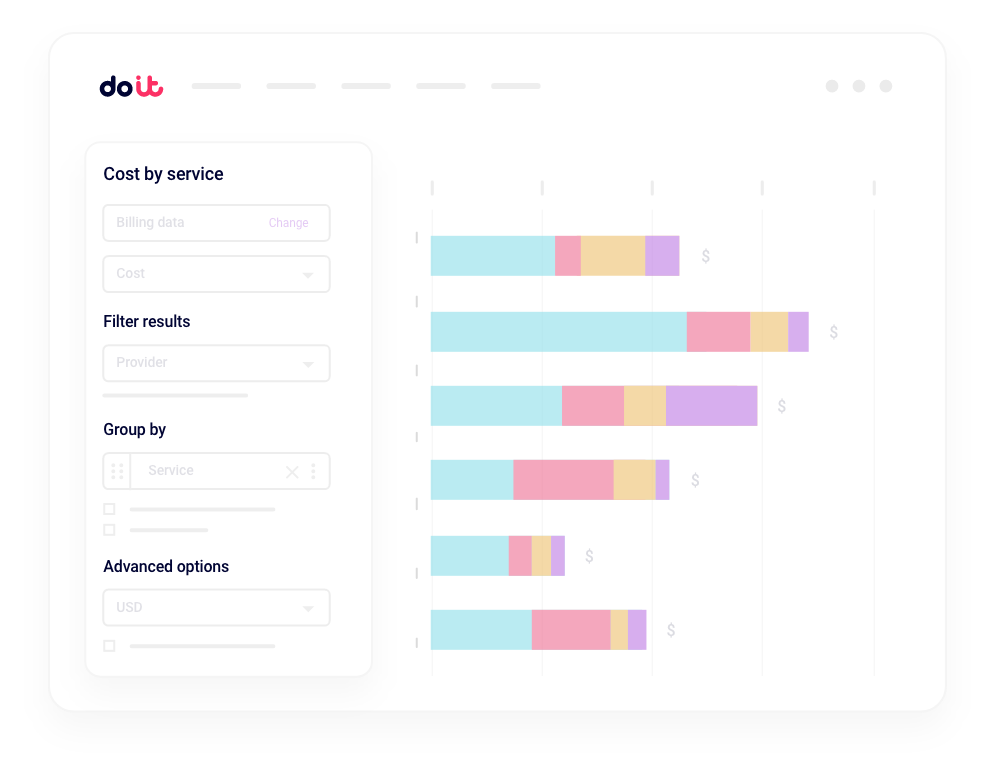Click the dollar sign beside the shortest bar
The image size is (995, 777).
pos(589,556)
